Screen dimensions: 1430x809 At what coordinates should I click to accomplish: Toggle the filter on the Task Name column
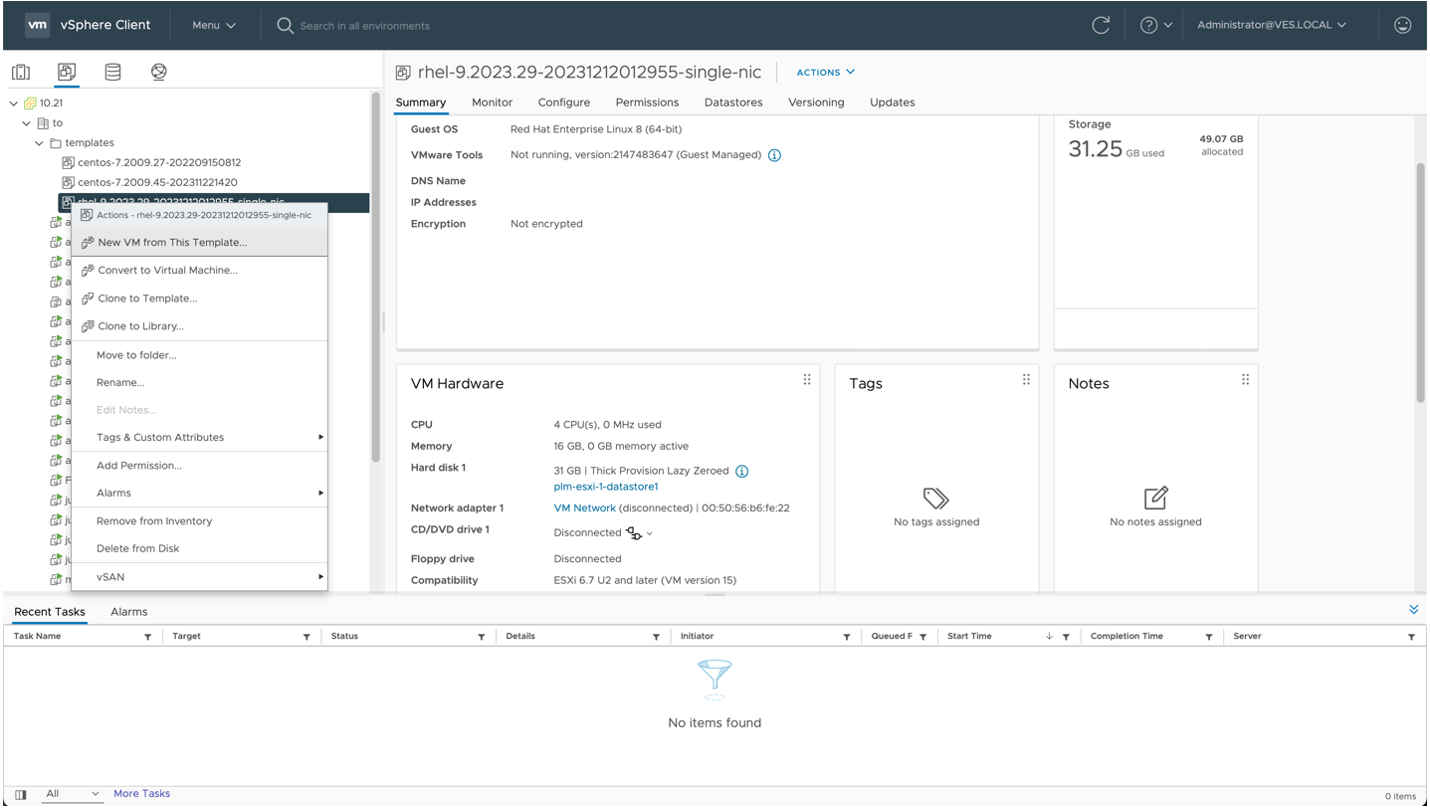click(147, 636)
